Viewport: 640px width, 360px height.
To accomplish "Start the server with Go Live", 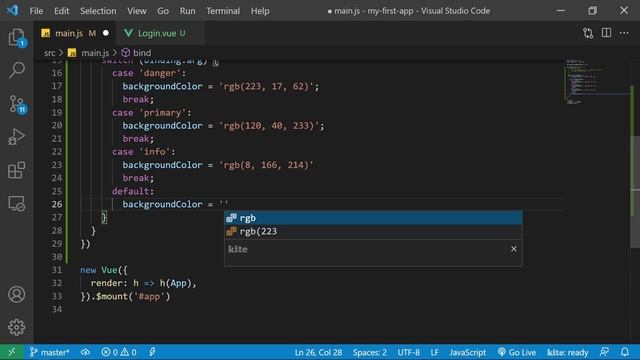I will point(517,352).
